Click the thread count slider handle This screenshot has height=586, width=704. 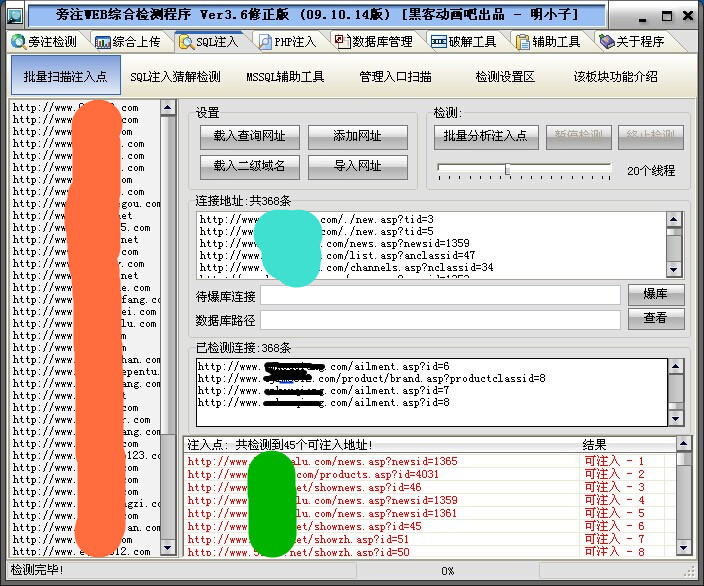tap(507, 170)
